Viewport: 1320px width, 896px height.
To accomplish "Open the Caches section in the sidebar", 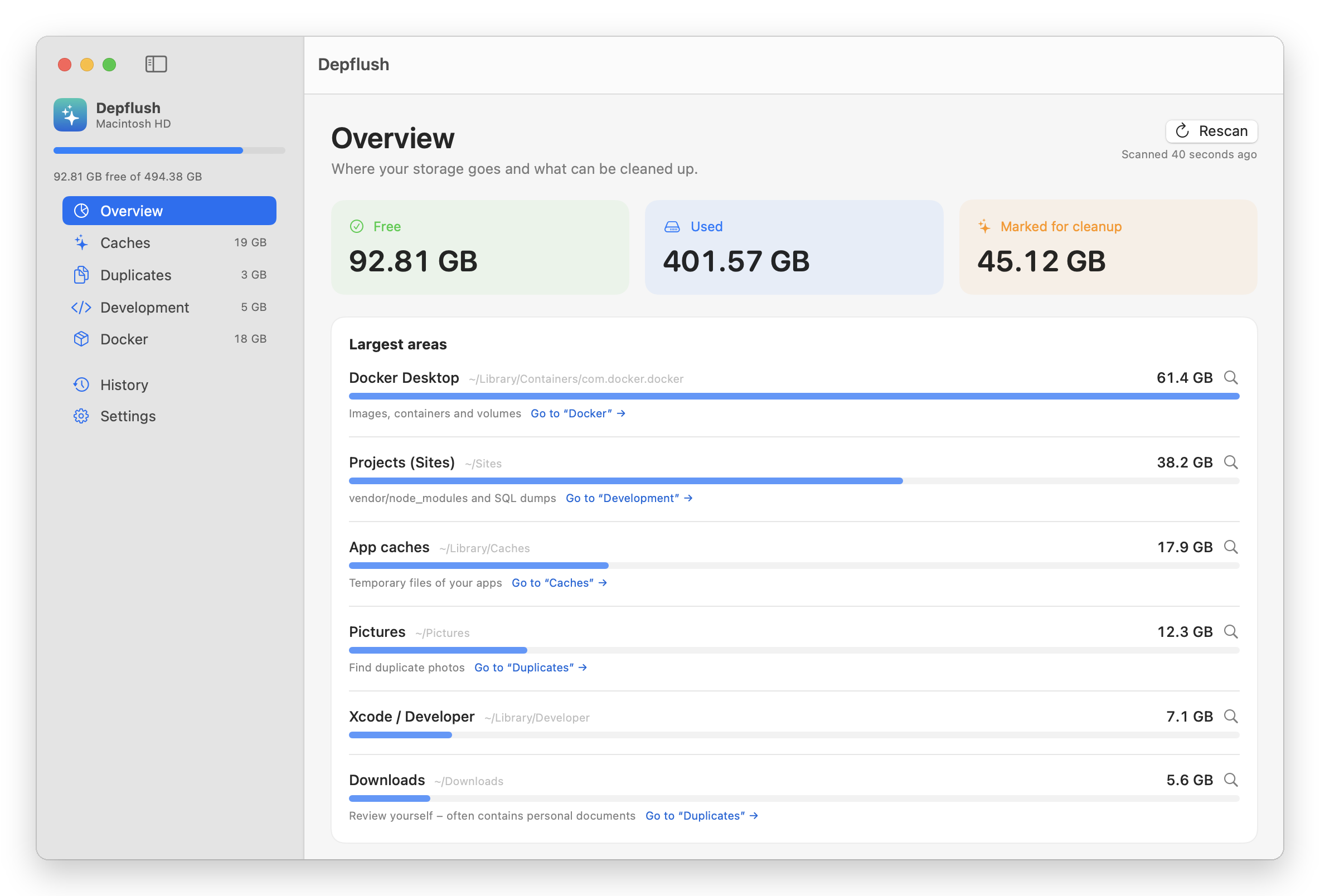I will 169,243.
